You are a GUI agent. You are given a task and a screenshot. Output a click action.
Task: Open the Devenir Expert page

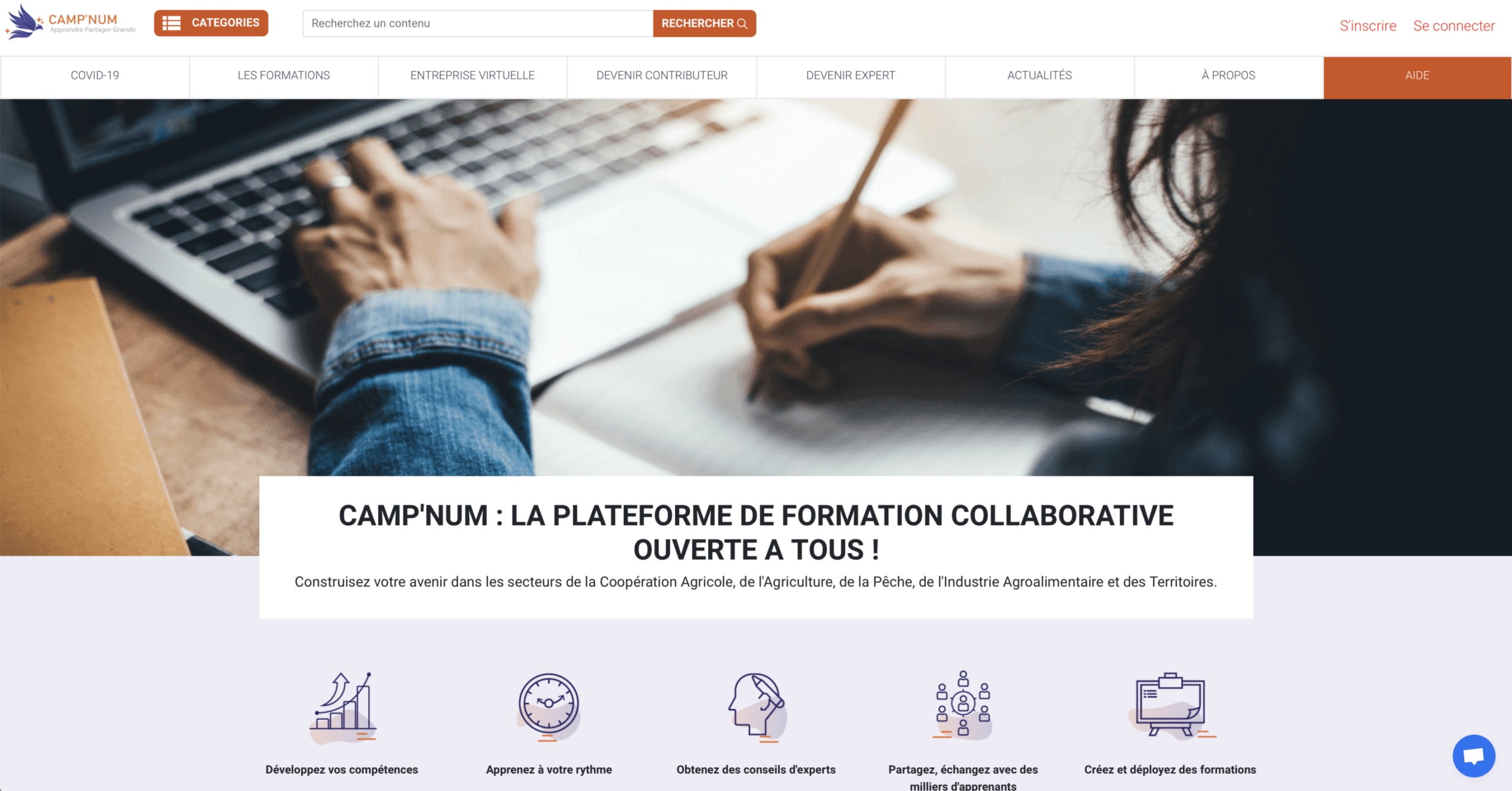point(850,76)
